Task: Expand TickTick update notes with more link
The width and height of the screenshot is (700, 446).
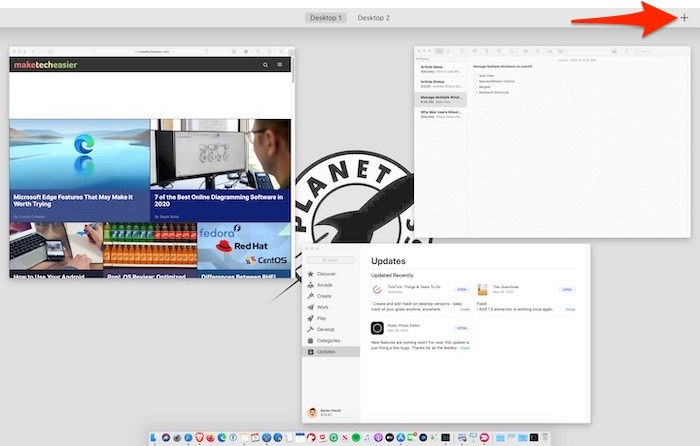Action: 465,309
